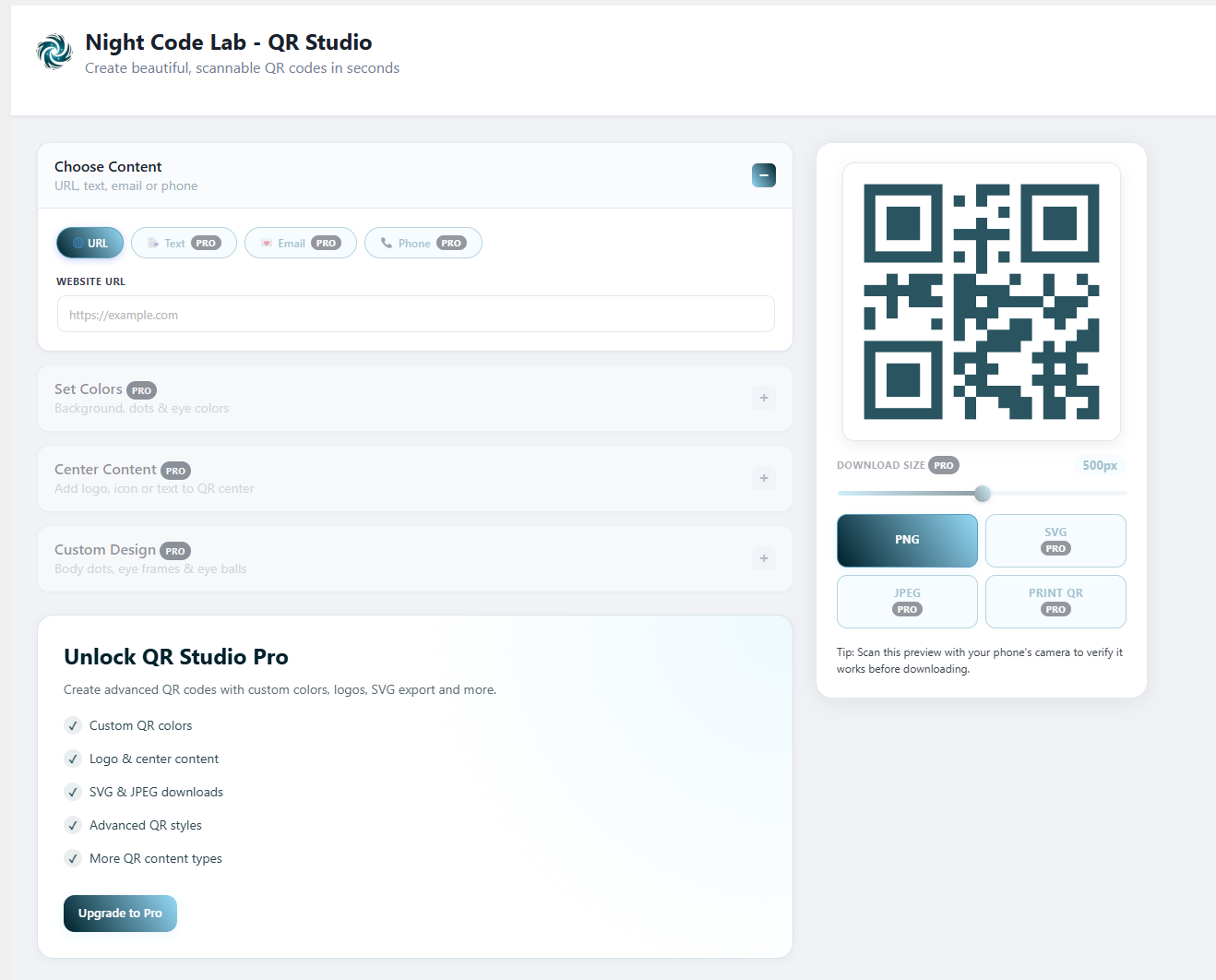
Task: Click checkmark beside Advanced QR styles
Action: 73,825
